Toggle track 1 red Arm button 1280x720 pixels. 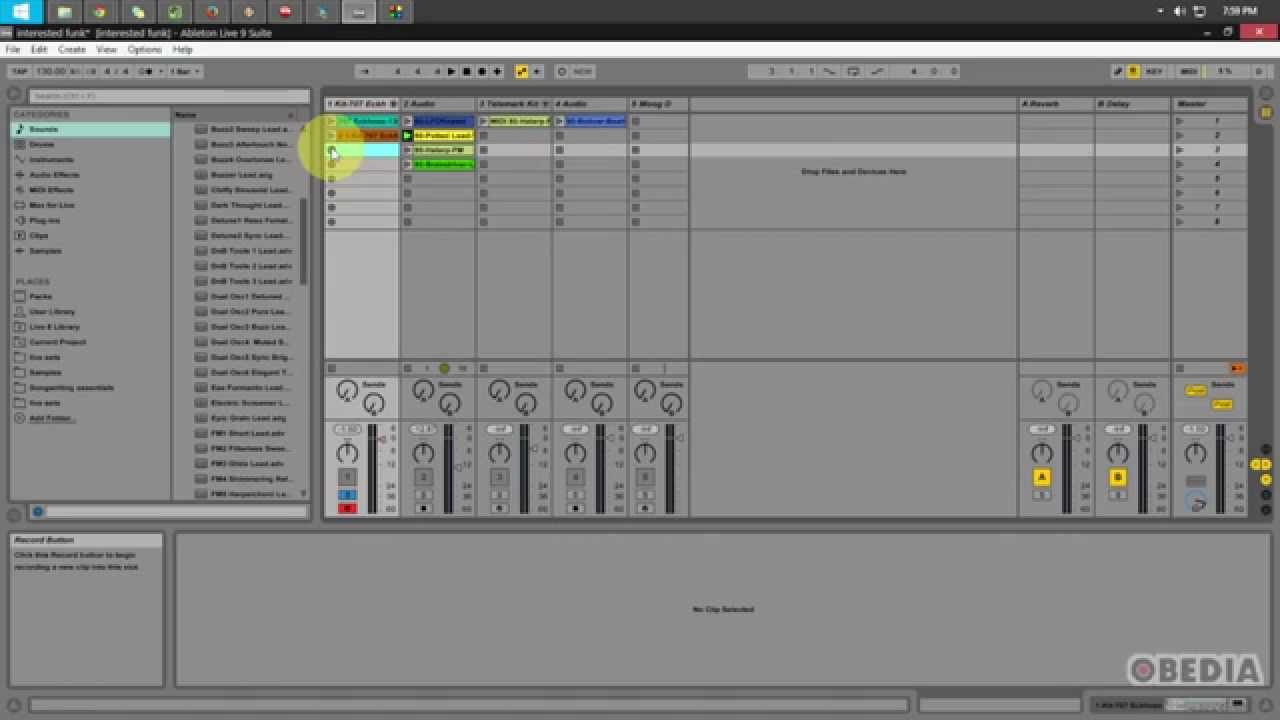[347, 508]
